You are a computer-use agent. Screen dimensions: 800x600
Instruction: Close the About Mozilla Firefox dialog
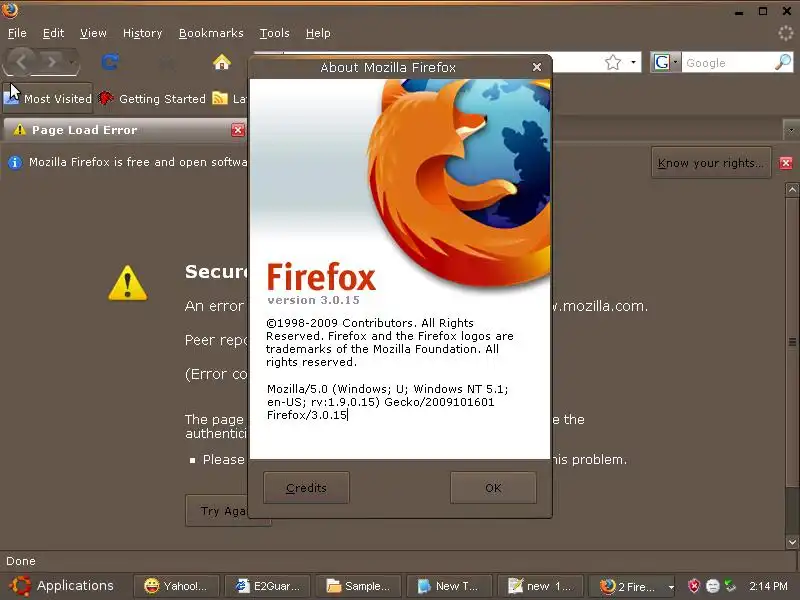pyautogui.click(x=537, y=67)
